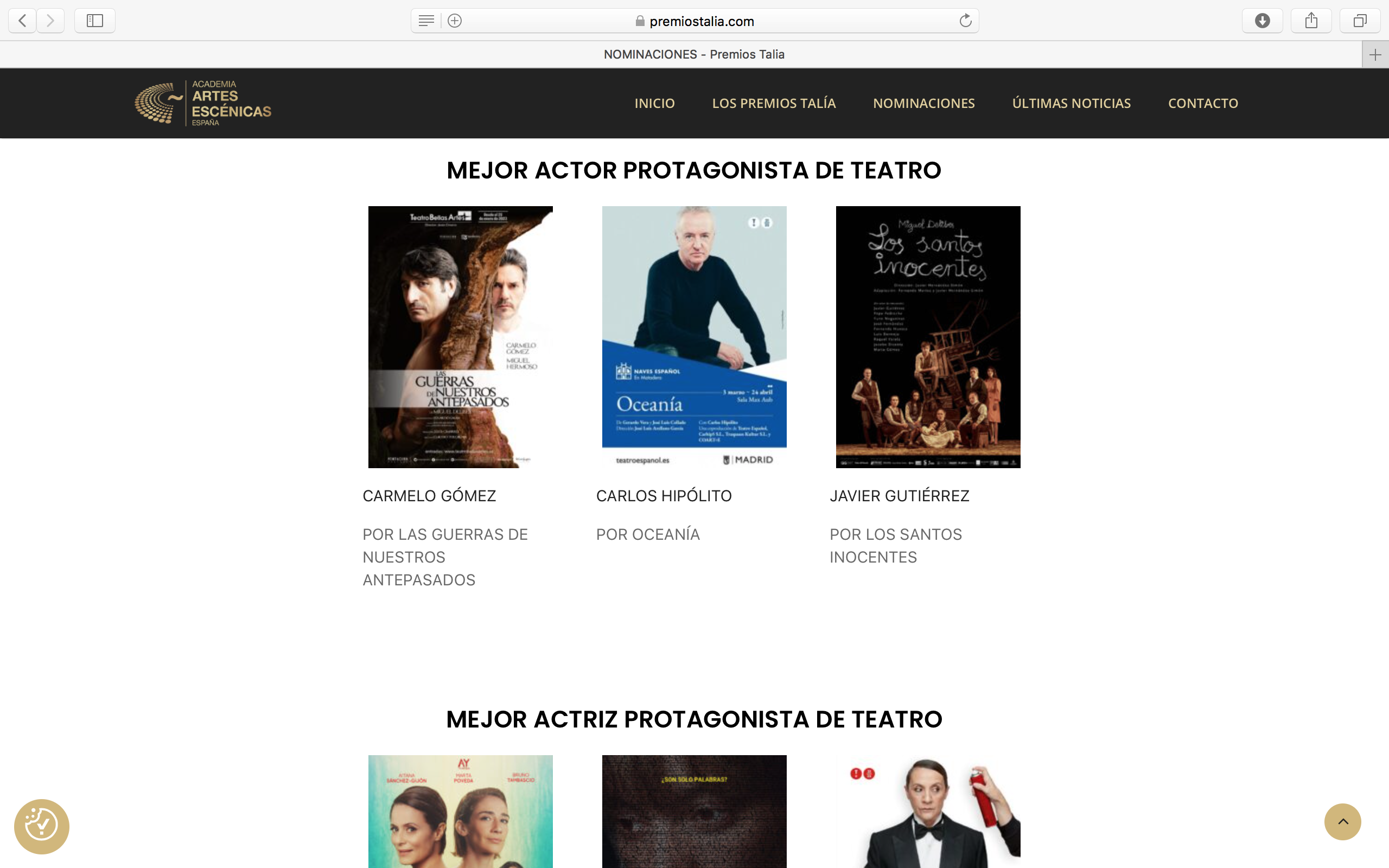The width and height of the screenshot is (1389, 868).
Task: Open ÚLTIMAS NOTICIAS page
Action: pyautogui.click(x=1071, y=103)
